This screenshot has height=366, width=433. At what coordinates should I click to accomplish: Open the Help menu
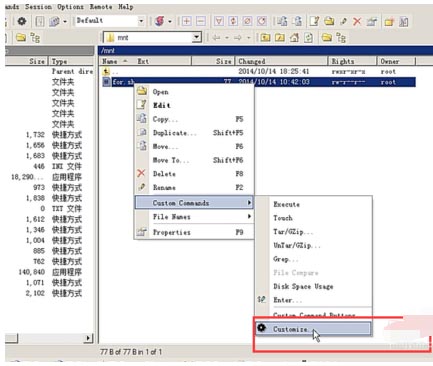(x=126, y=7)
